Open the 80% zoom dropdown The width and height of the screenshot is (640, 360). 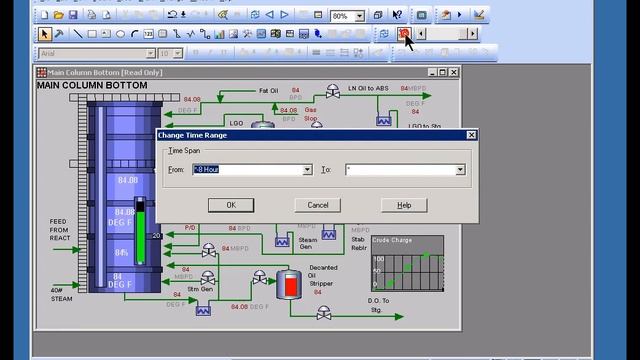(360, 16)
